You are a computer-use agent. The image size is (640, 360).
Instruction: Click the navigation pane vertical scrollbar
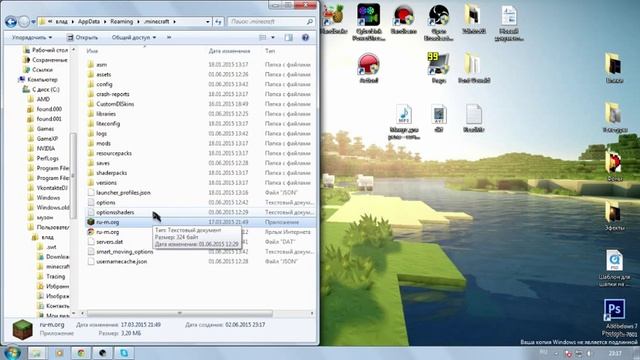coord(73,176)
